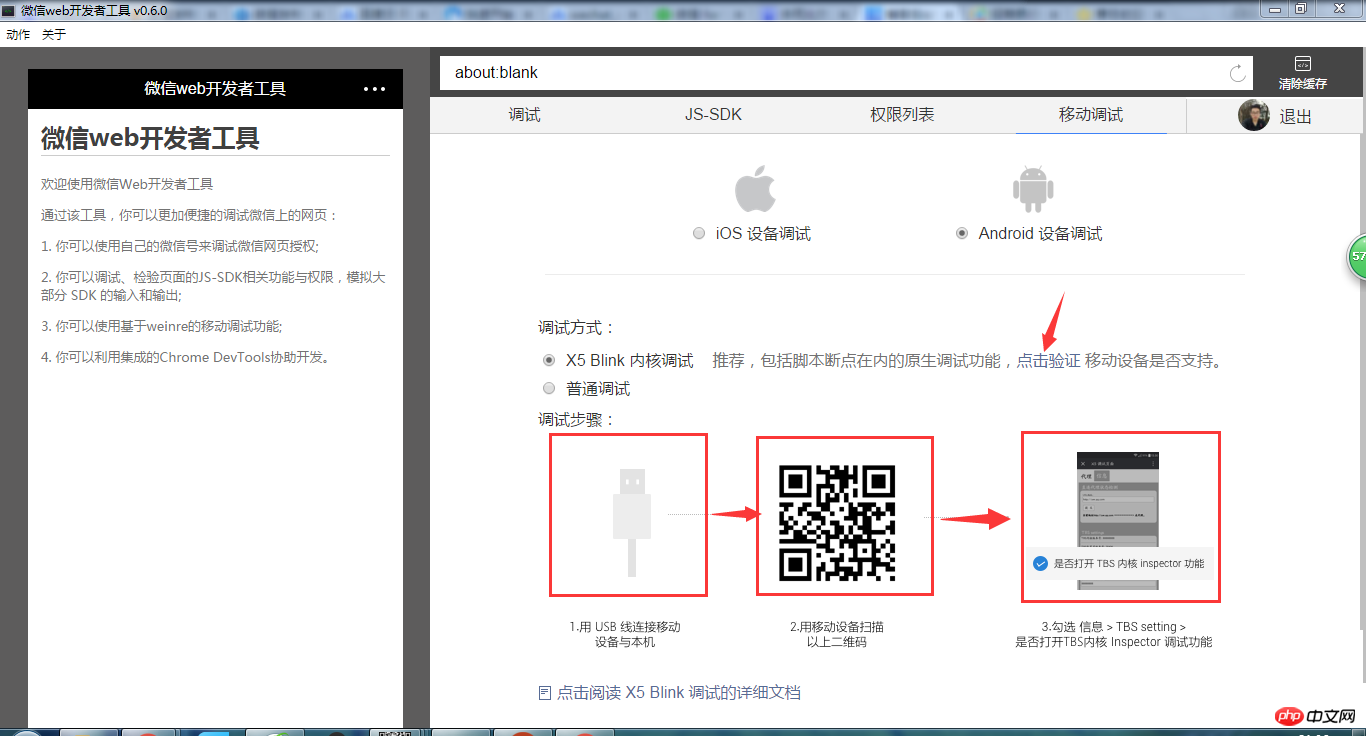1366x736 pixels.
Task: Click the reload icon in address bar
Action: tap(1238, 73)
